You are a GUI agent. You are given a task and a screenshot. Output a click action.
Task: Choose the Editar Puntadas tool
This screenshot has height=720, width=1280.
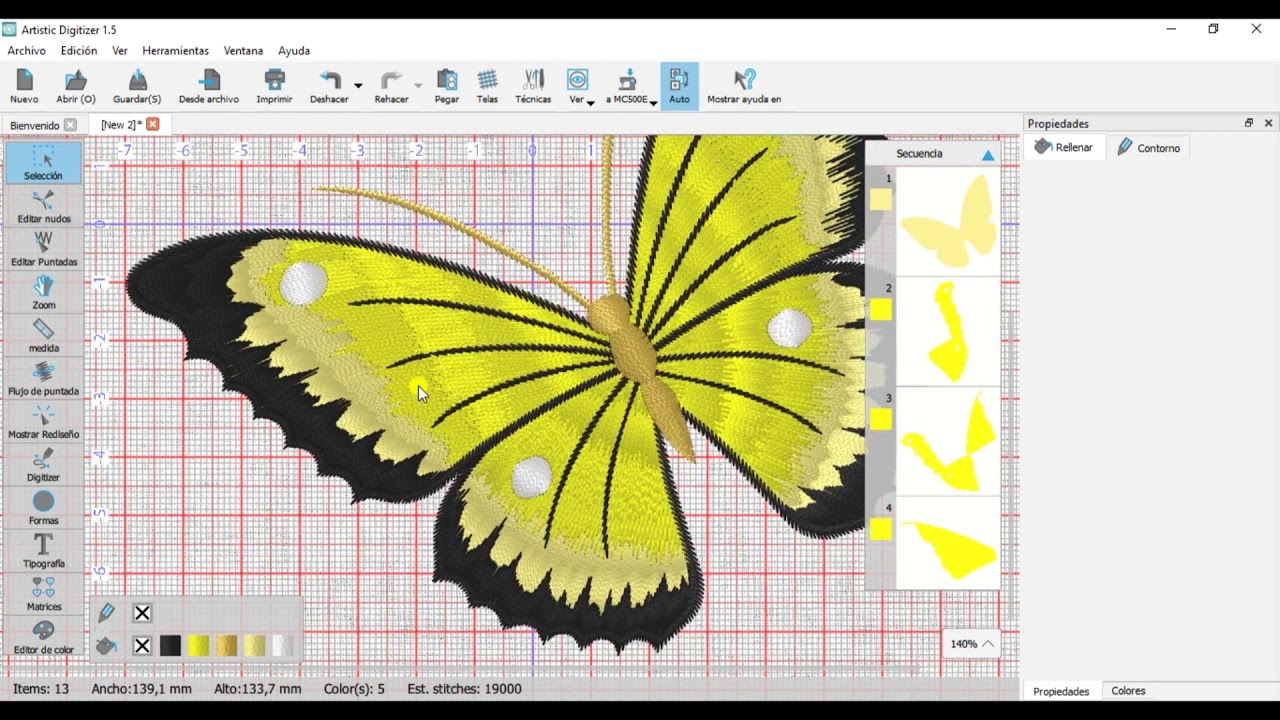[x=43, y=250]
